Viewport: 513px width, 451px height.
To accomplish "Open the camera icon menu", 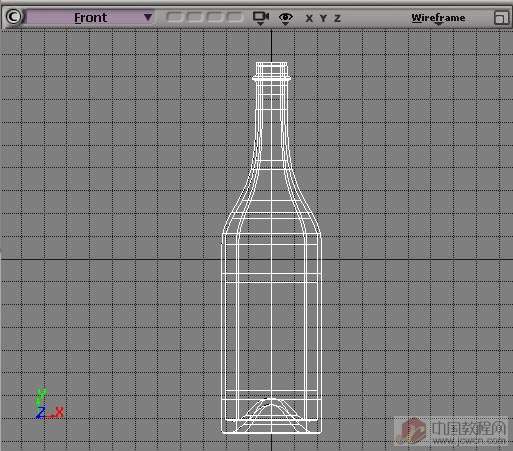I will 261,18.
